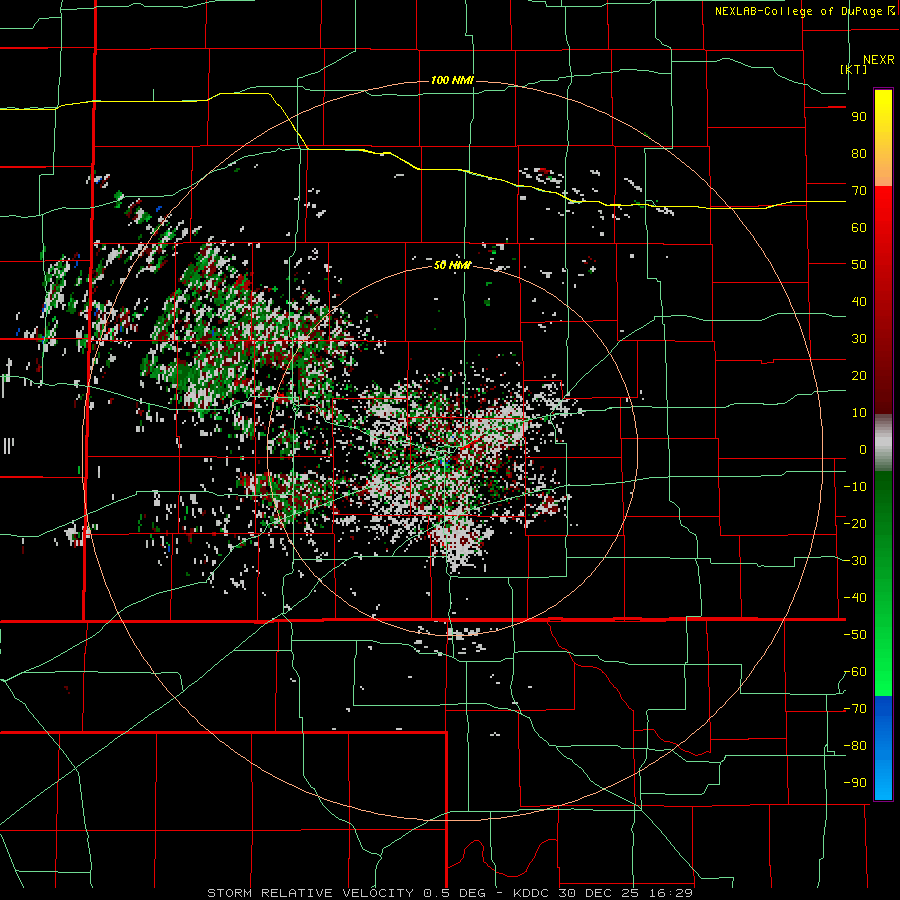Click the '30 DEC 25 16:29' timestamp
The height and width of the screenshot is (900, 900).
[624, 893]
